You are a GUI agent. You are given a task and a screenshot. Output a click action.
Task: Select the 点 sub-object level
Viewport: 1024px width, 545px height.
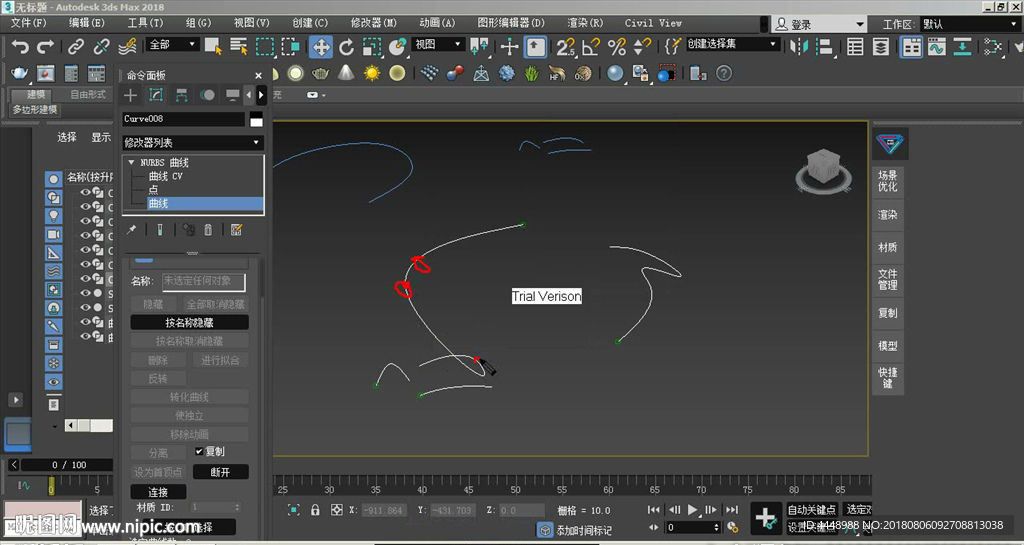[x=153, y=190]
